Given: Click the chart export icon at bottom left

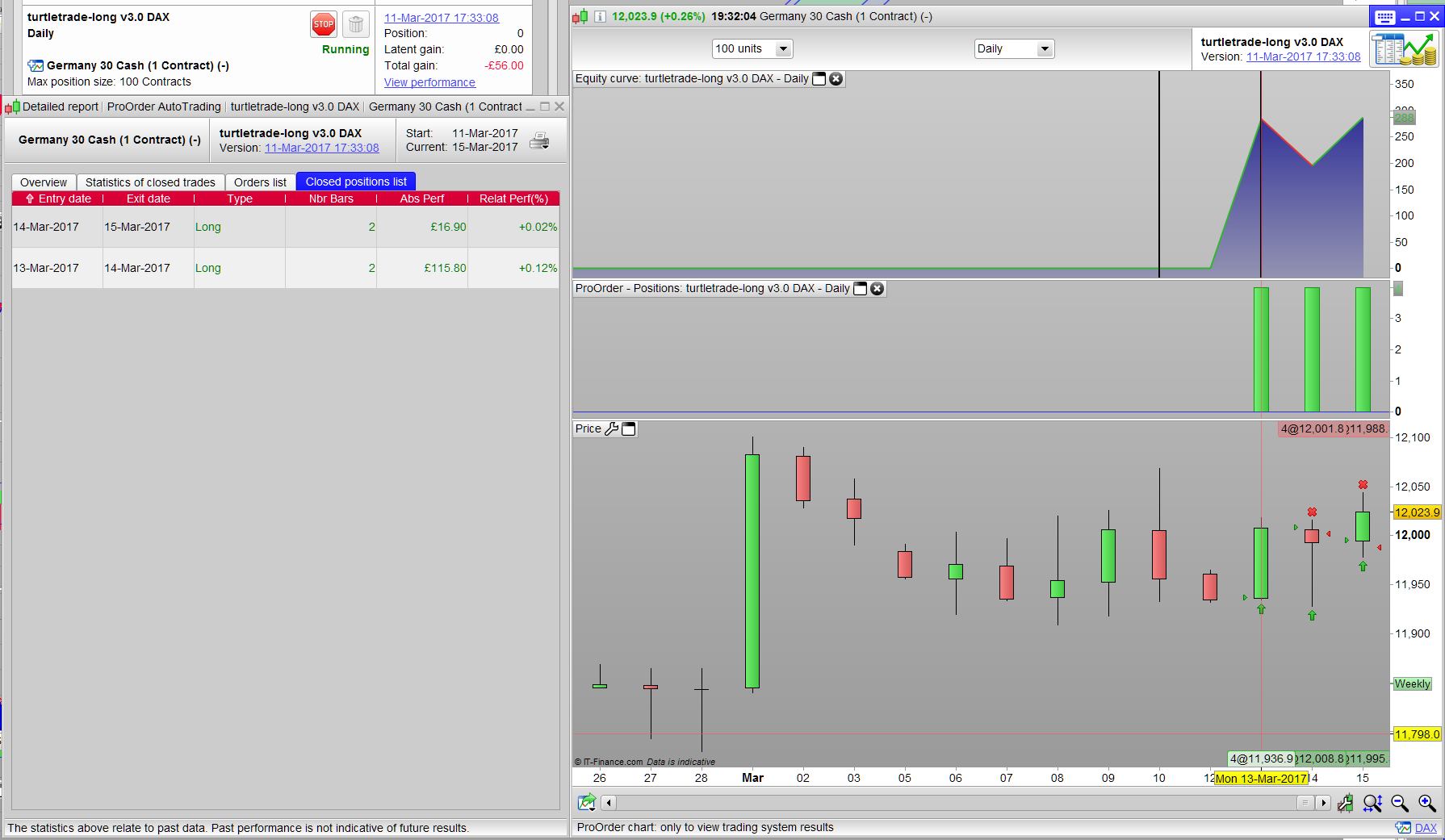Looking at the screenshot, I should coord(587,802).
